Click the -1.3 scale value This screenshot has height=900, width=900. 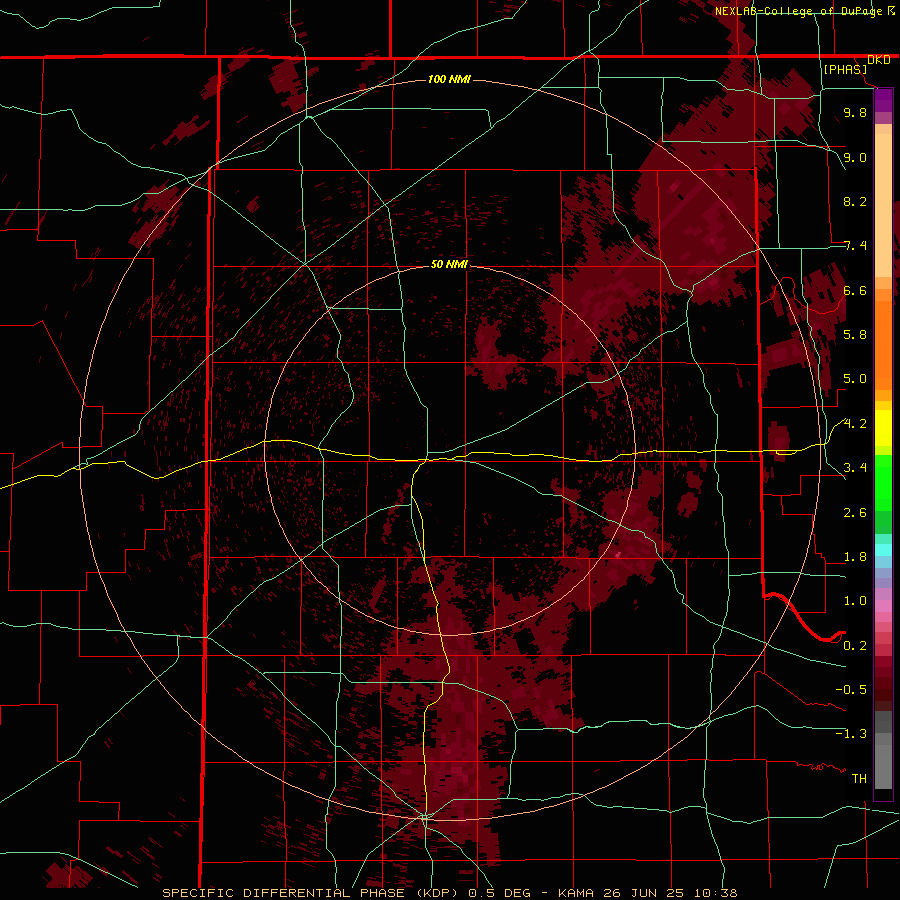pyautogui.click(x=851, y=734)
